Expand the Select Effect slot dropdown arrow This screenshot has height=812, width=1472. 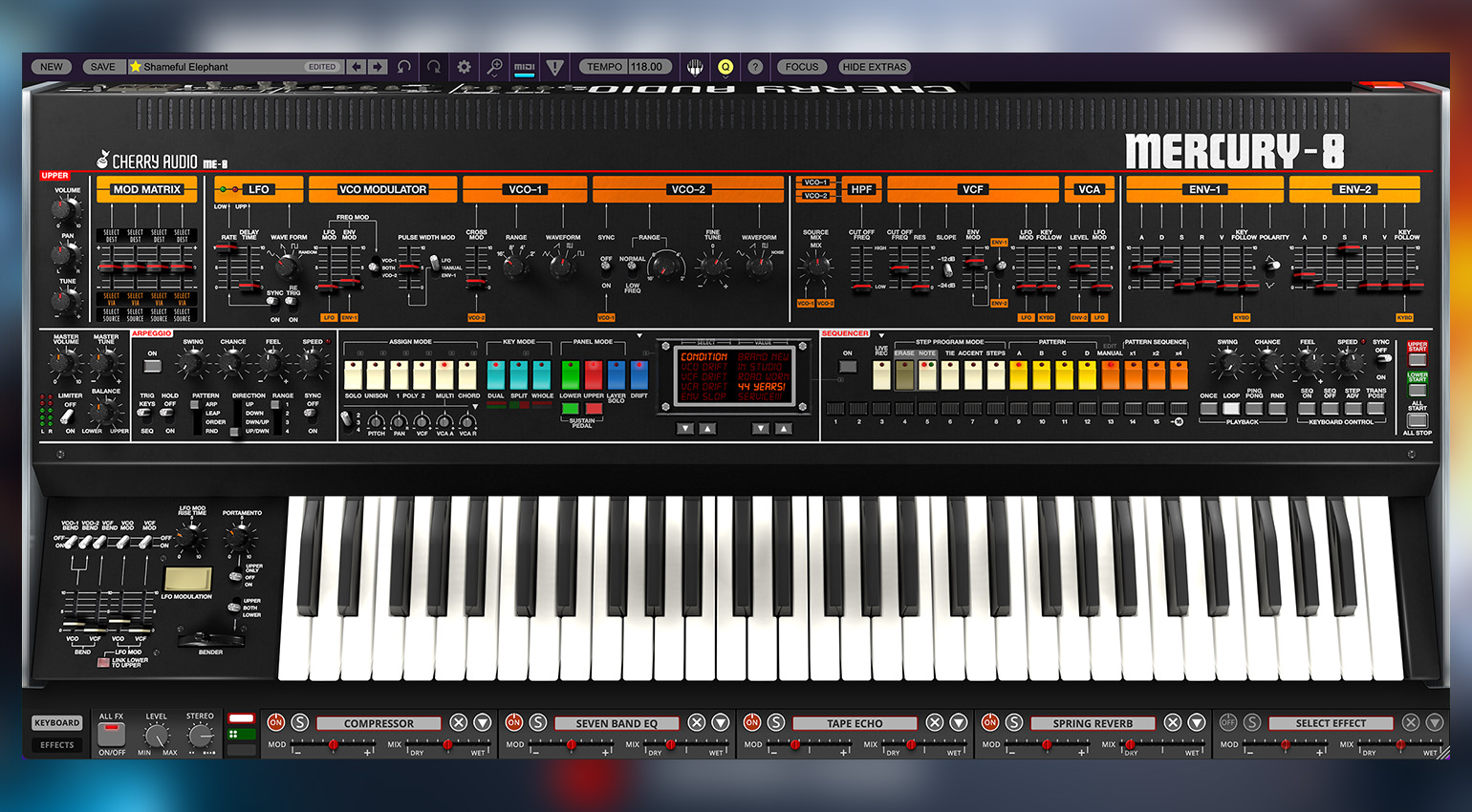pos(1435,722)
